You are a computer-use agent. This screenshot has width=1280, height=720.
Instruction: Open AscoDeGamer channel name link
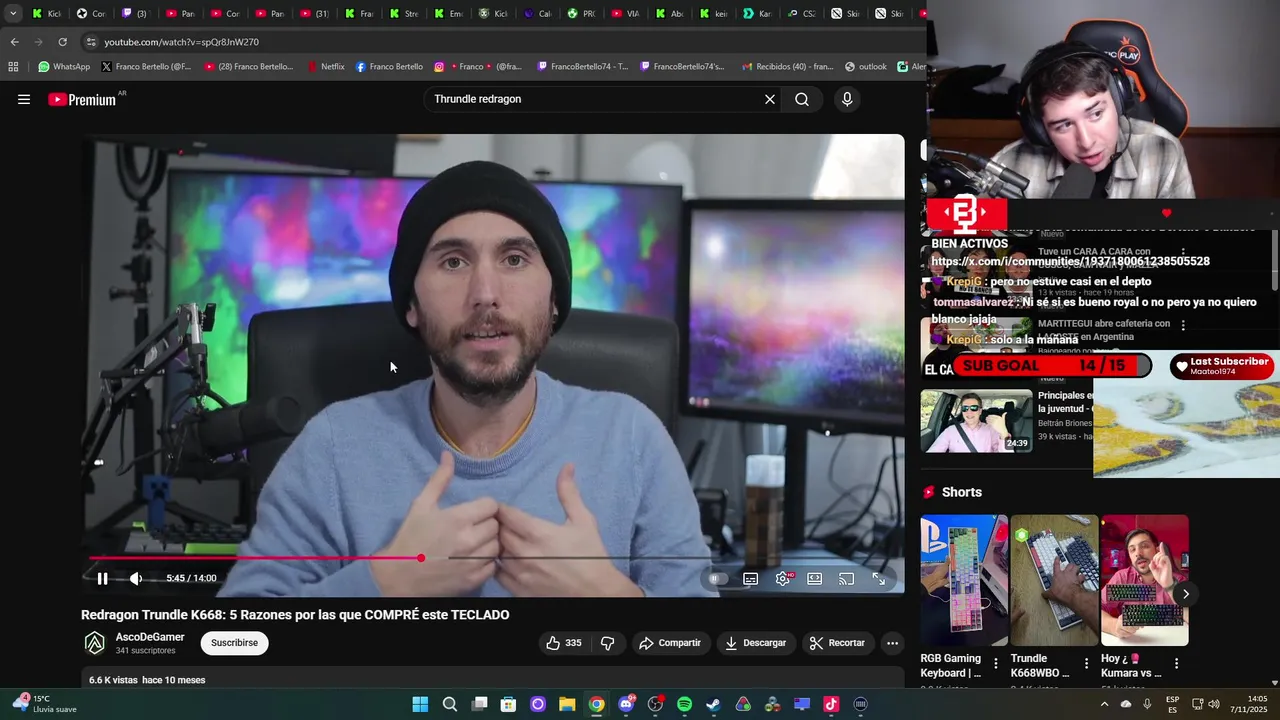150,637
